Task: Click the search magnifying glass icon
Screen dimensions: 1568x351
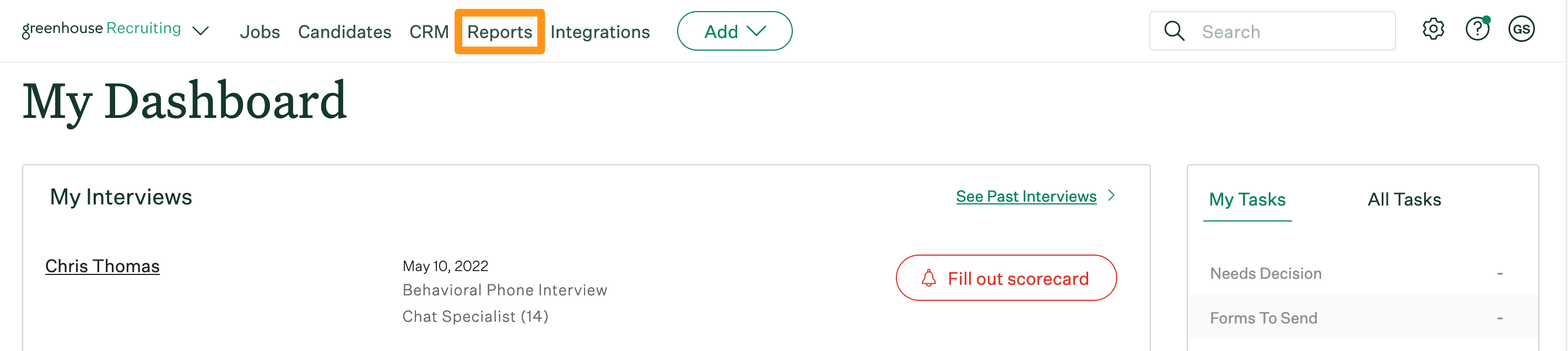Action: tap(1174, 30)
